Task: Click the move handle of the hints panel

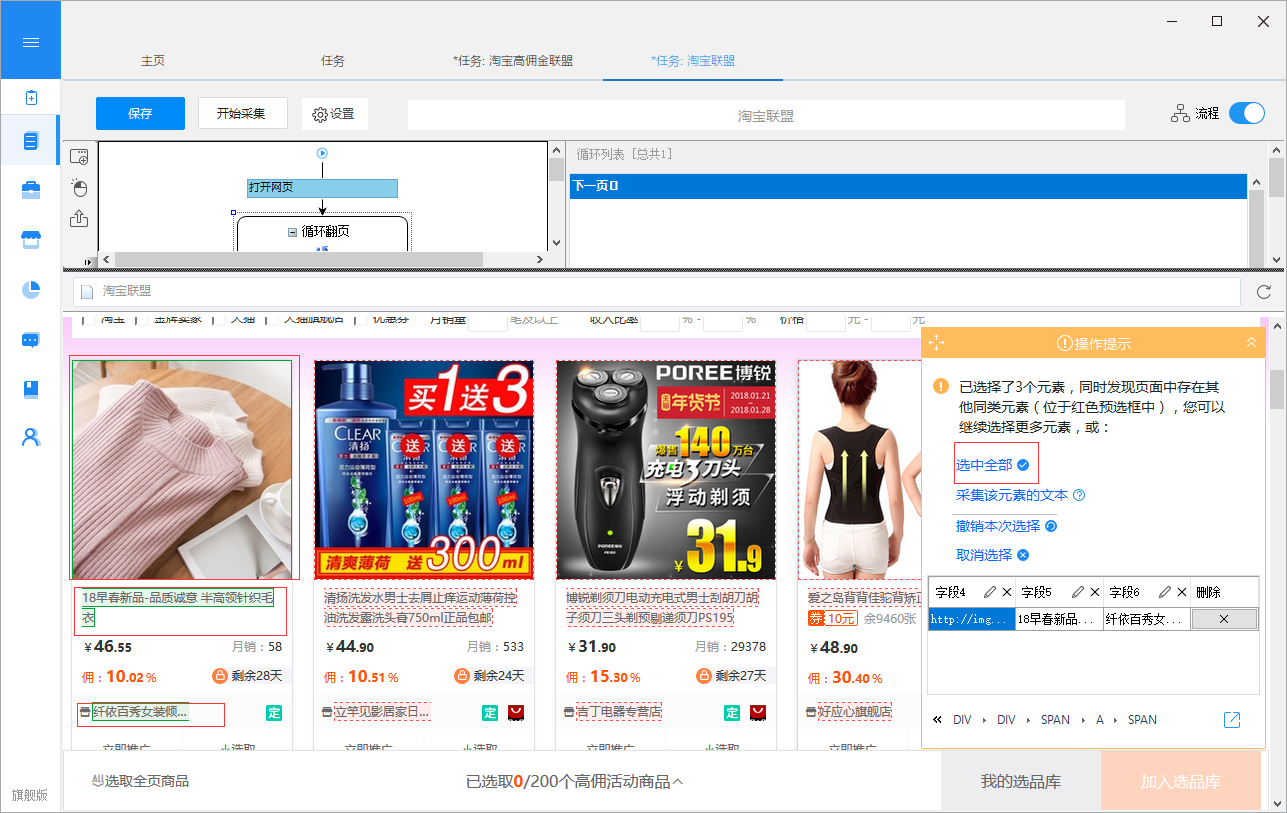Action: tap(937, 343)
